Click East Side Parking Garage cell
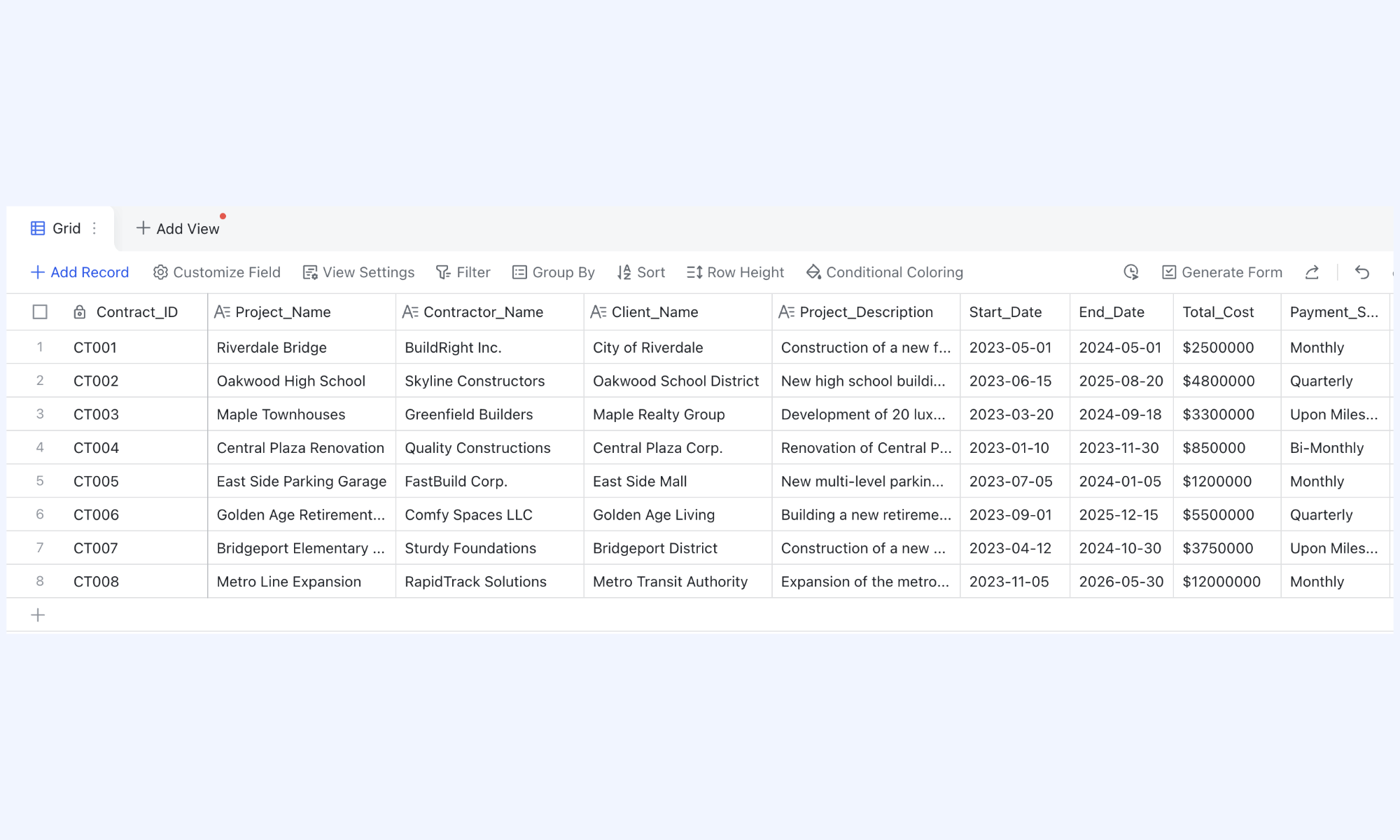 click(302, 481)
